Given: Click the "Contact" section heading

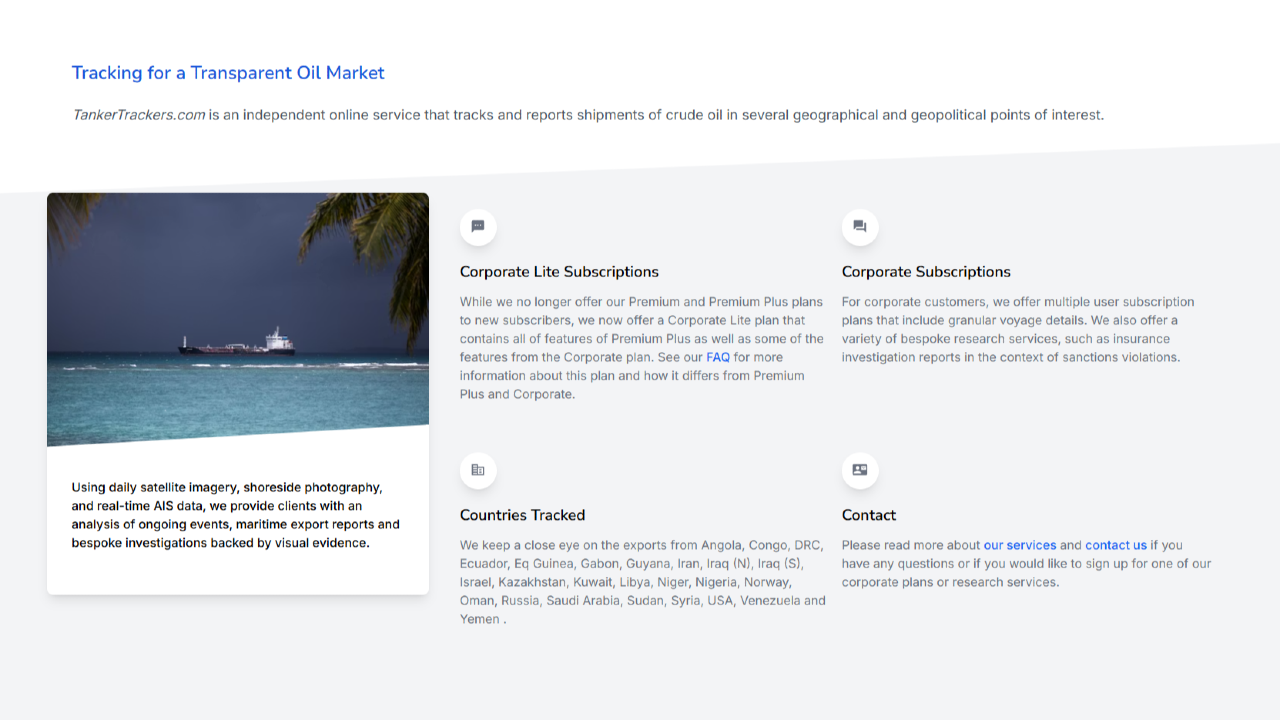Looking at the screenshot, I should click(868, 515).
